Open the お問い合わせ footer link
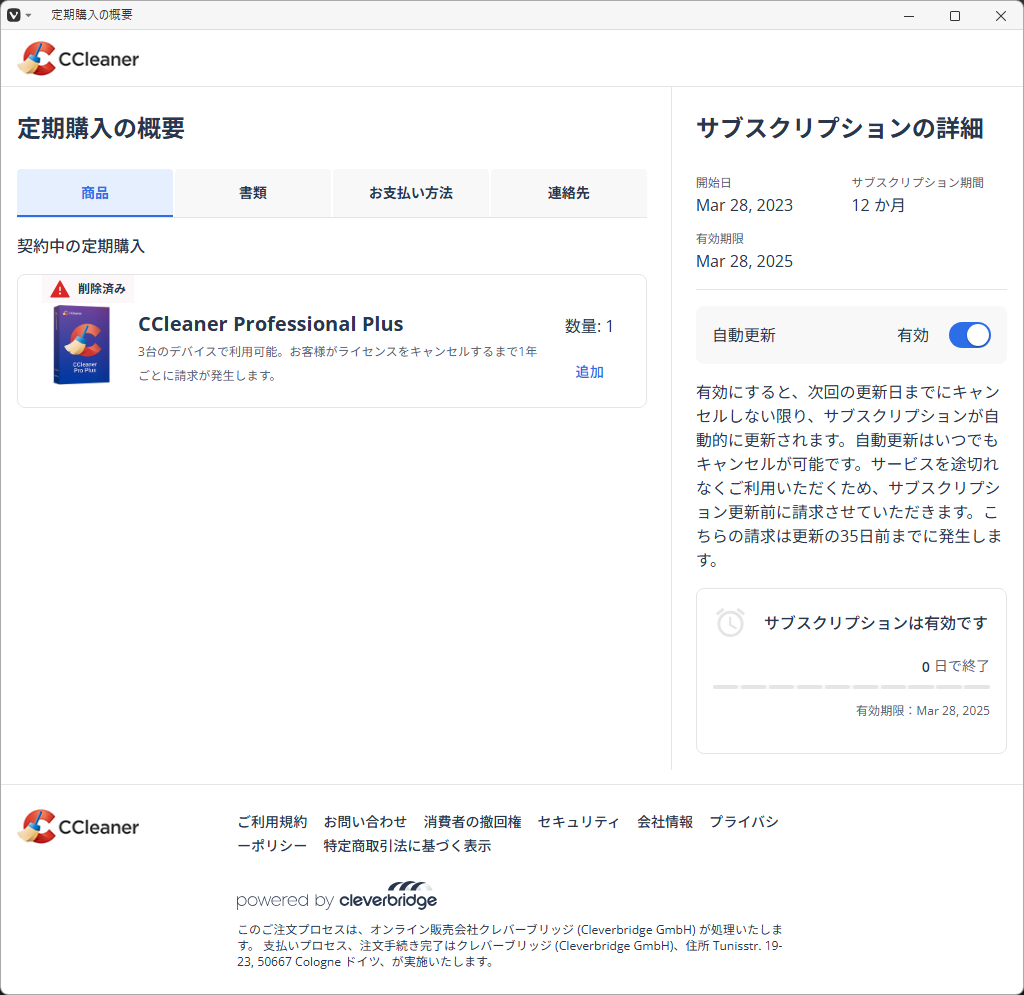1024x995 pixels. click(364, 822)
